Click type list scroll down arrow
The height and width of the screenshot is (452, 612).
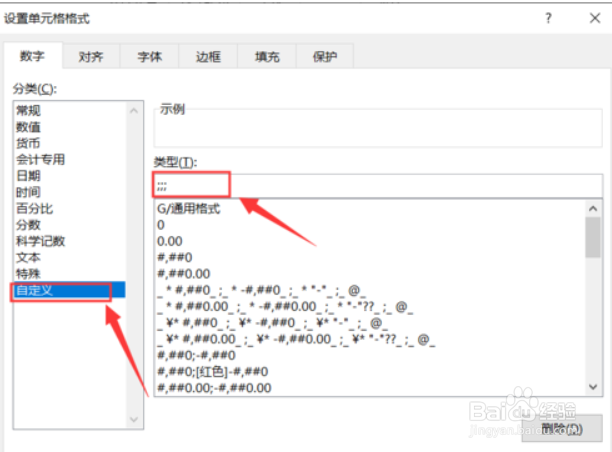click(593, 387)
